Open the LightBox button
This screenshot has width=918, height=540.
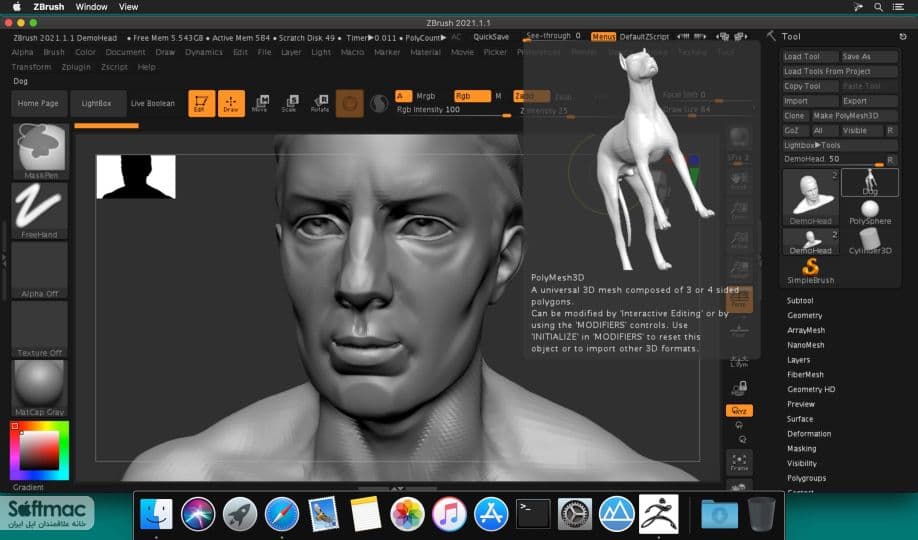[x=97, y=103]
